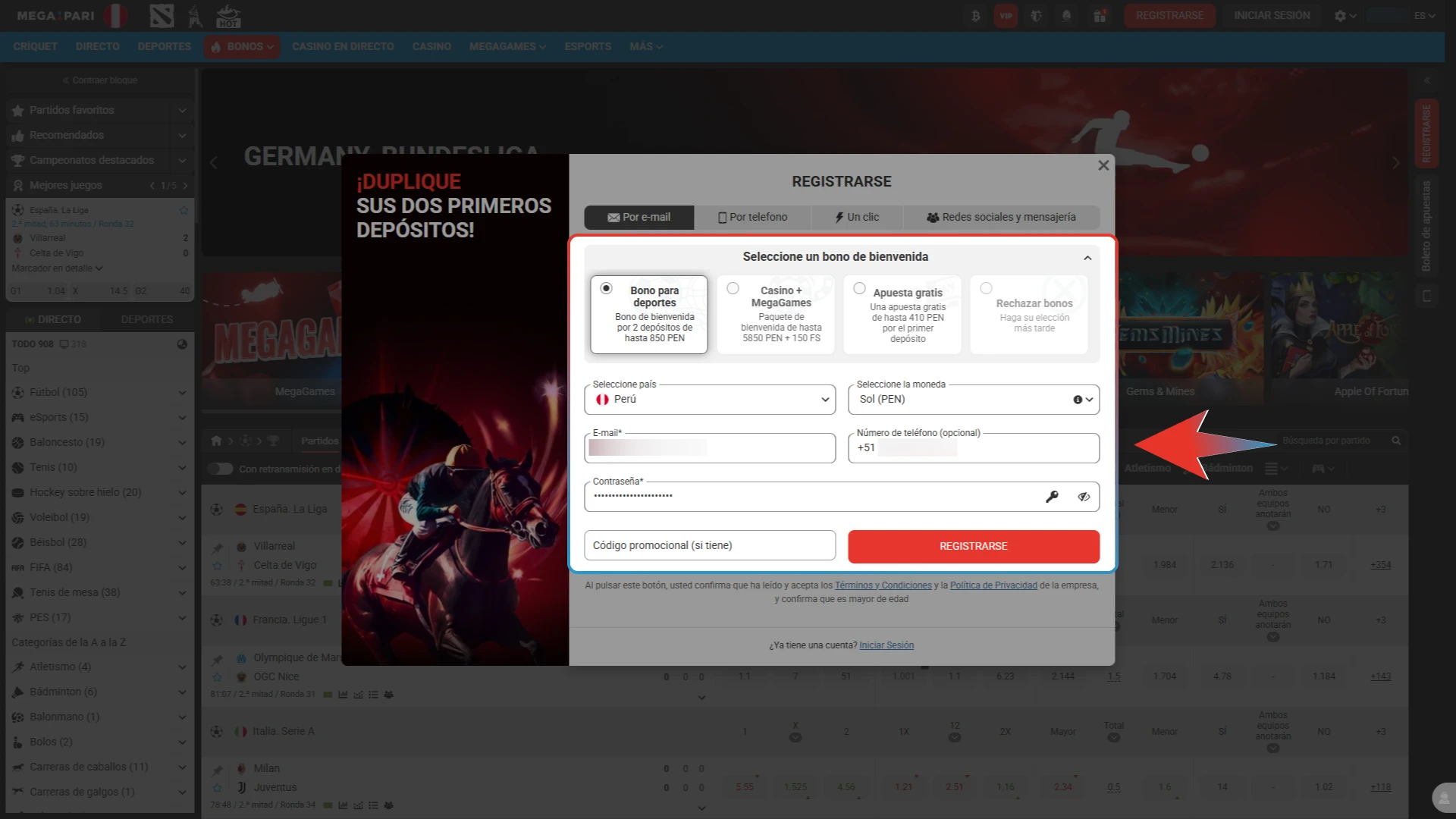Open Términos y Condiciones link

coord(883,585)
